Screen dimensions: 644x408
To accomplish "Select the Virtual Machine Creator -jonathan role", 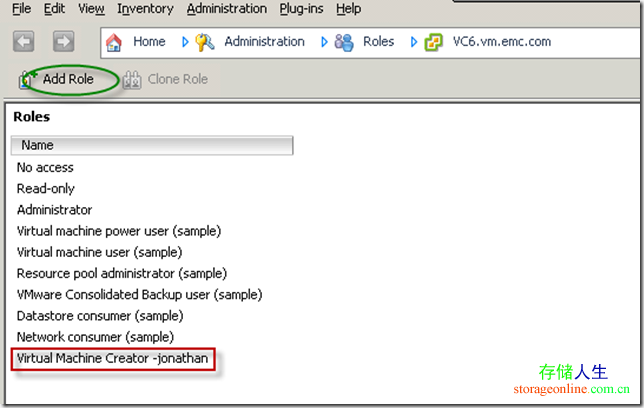I will [x=114, y=358].
